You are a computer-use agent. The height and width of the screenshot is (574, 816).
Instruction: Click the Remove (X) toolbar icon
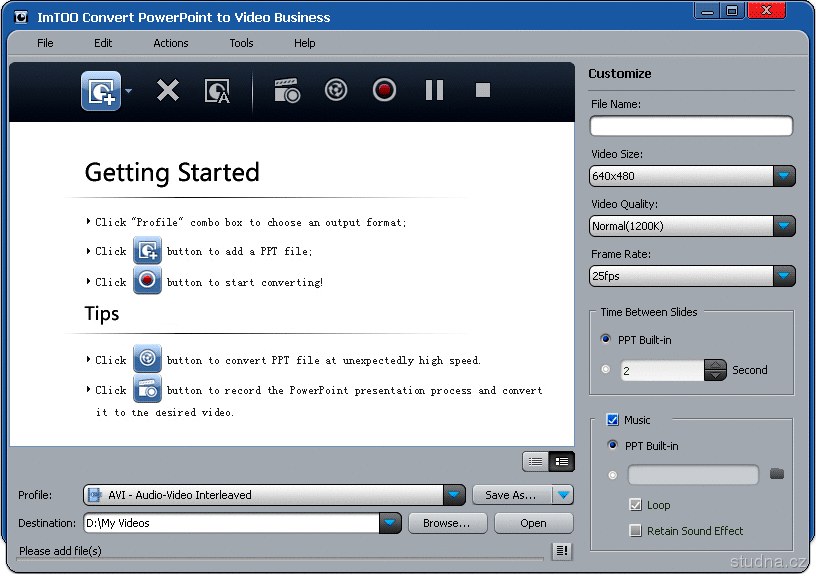click(168, 90)
